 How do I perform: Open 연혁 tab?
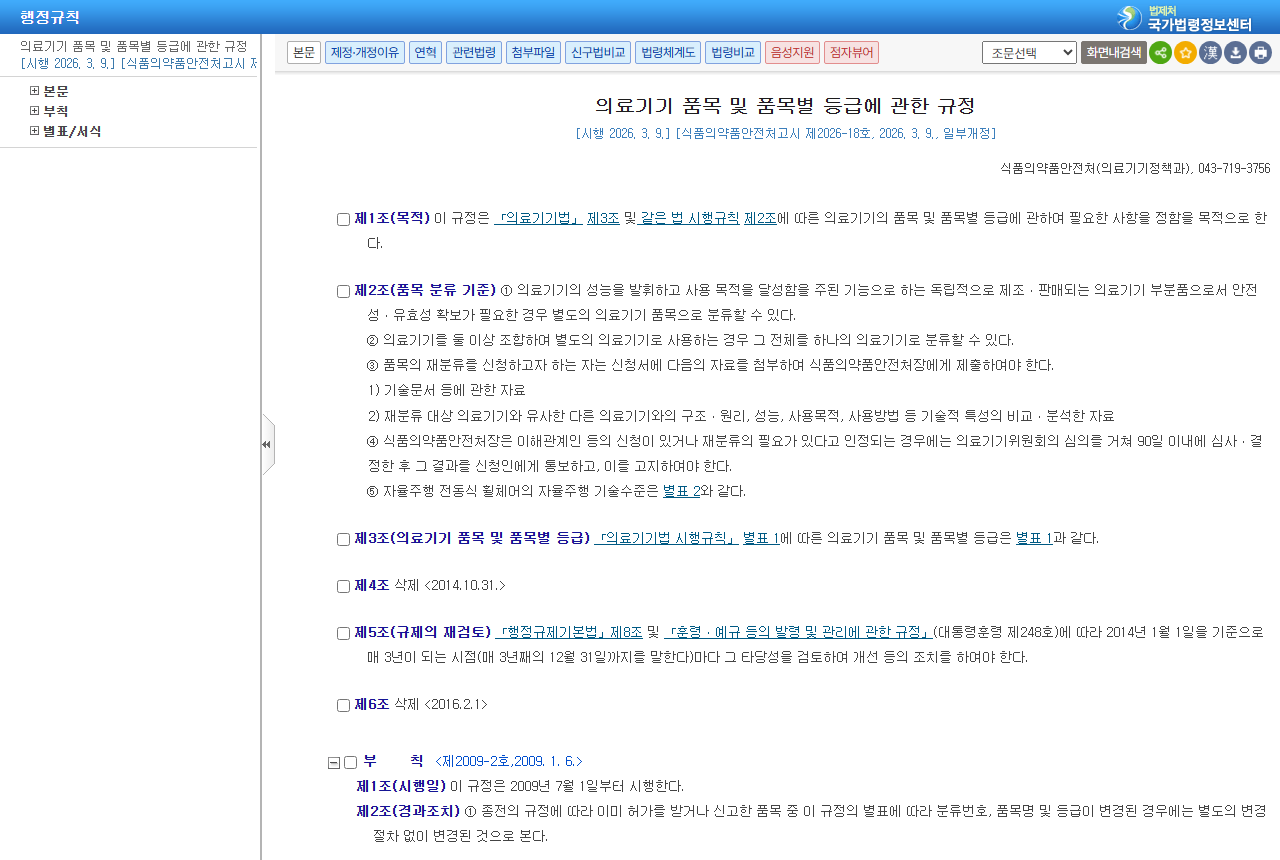425,52
